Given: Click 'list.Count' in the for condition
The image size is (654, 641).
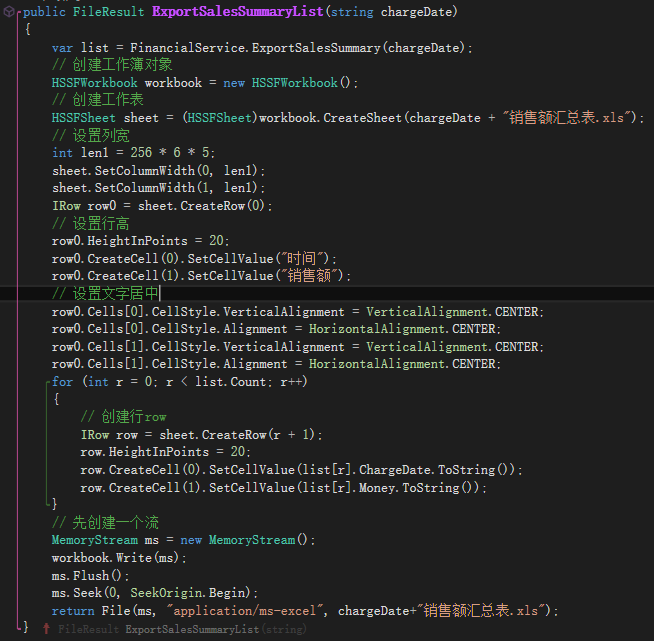Looking at the screenshot, I should tap(231, 382).
